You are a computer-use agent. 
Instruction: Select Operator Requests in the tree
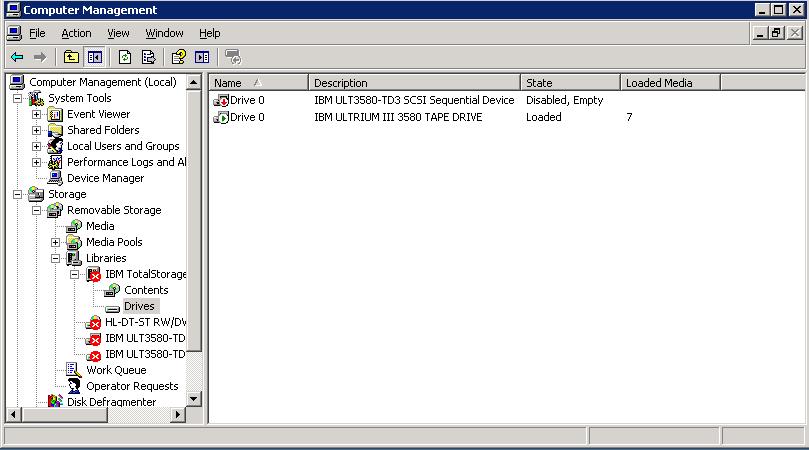click(131, 386)
